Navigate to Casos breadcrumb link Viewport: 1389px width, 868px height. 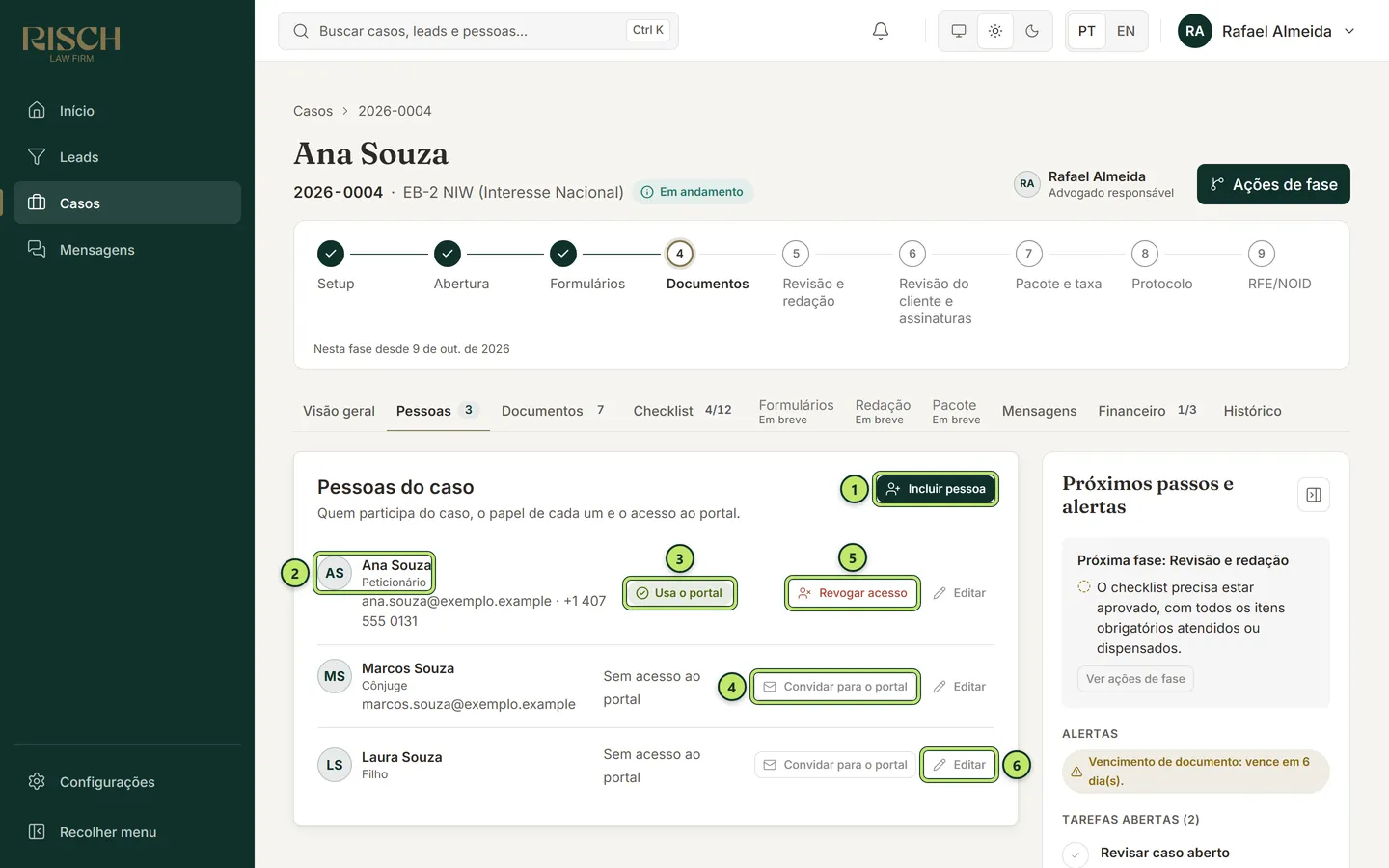point(313,111)
